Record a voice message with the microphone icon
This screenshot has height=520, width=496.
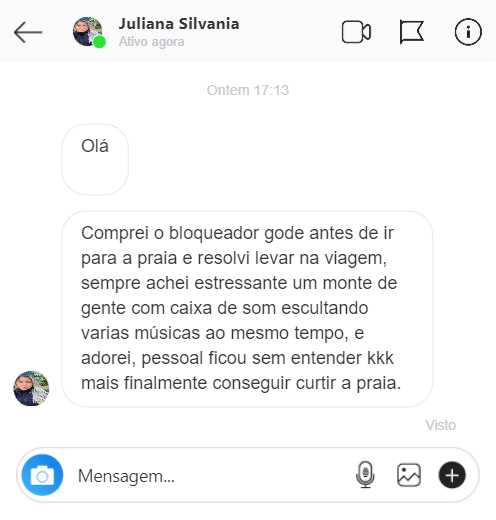(x=365, y=475)
